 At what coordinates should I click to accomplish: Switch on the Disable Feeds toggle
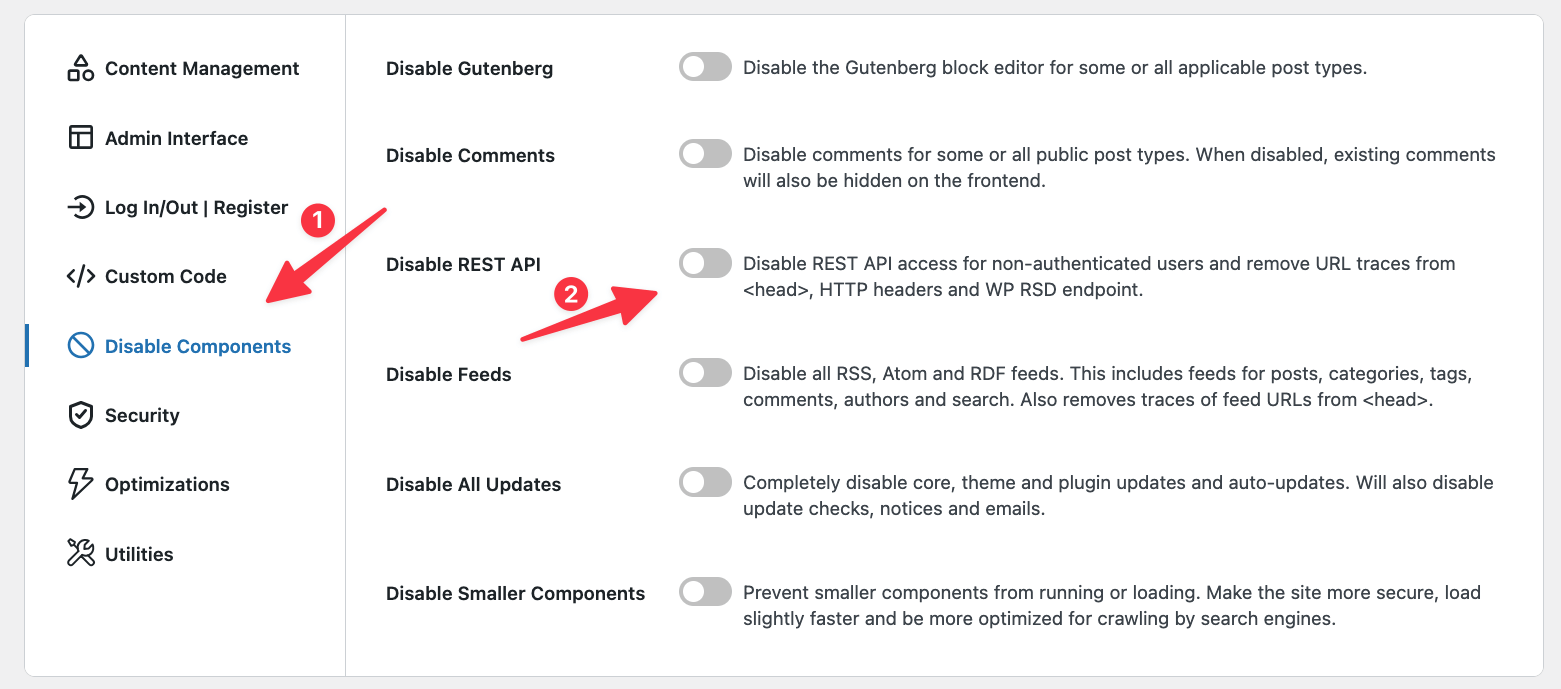coord(705,373)
